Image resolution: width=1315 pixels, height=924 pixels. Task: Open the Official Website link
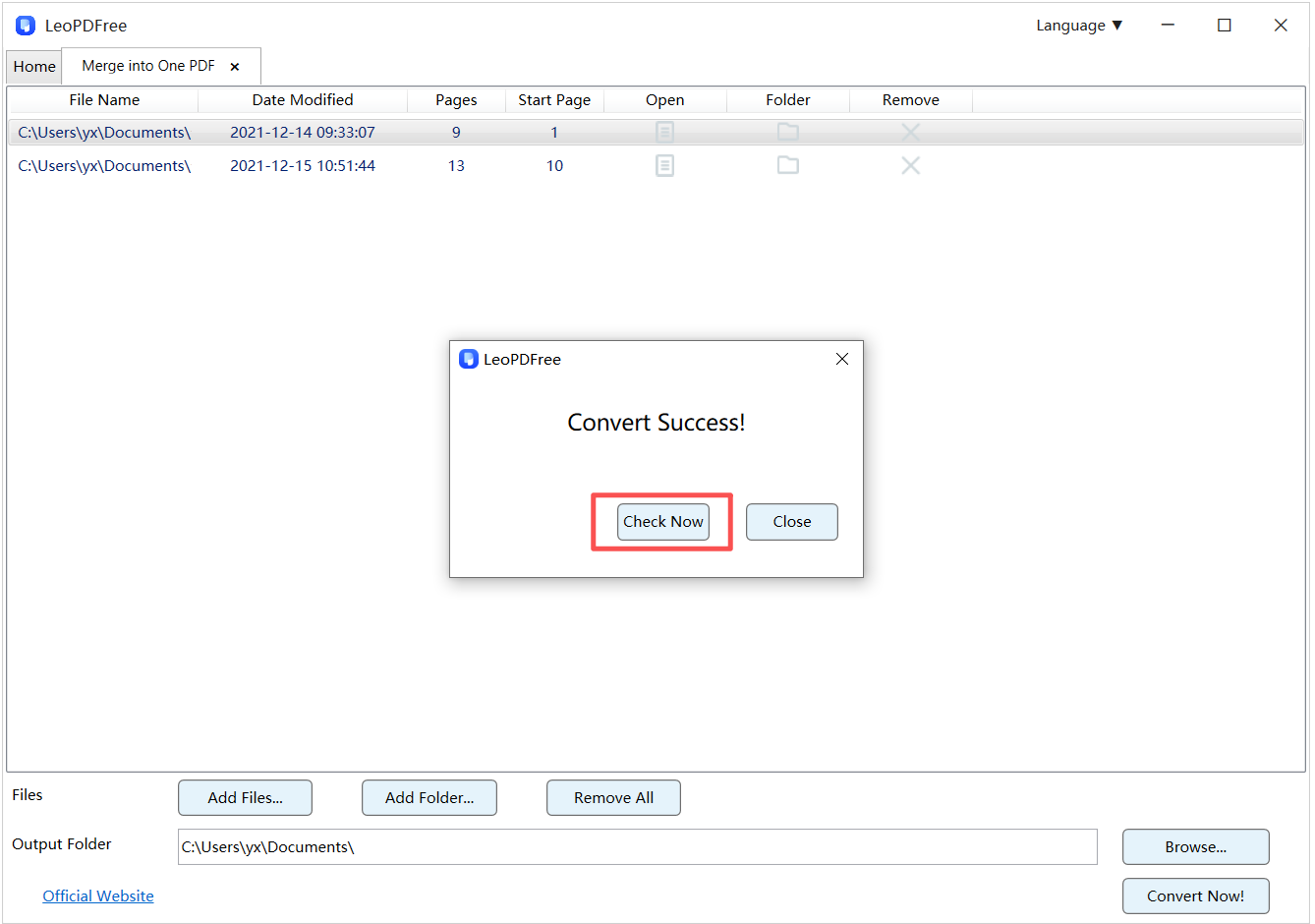98,895
